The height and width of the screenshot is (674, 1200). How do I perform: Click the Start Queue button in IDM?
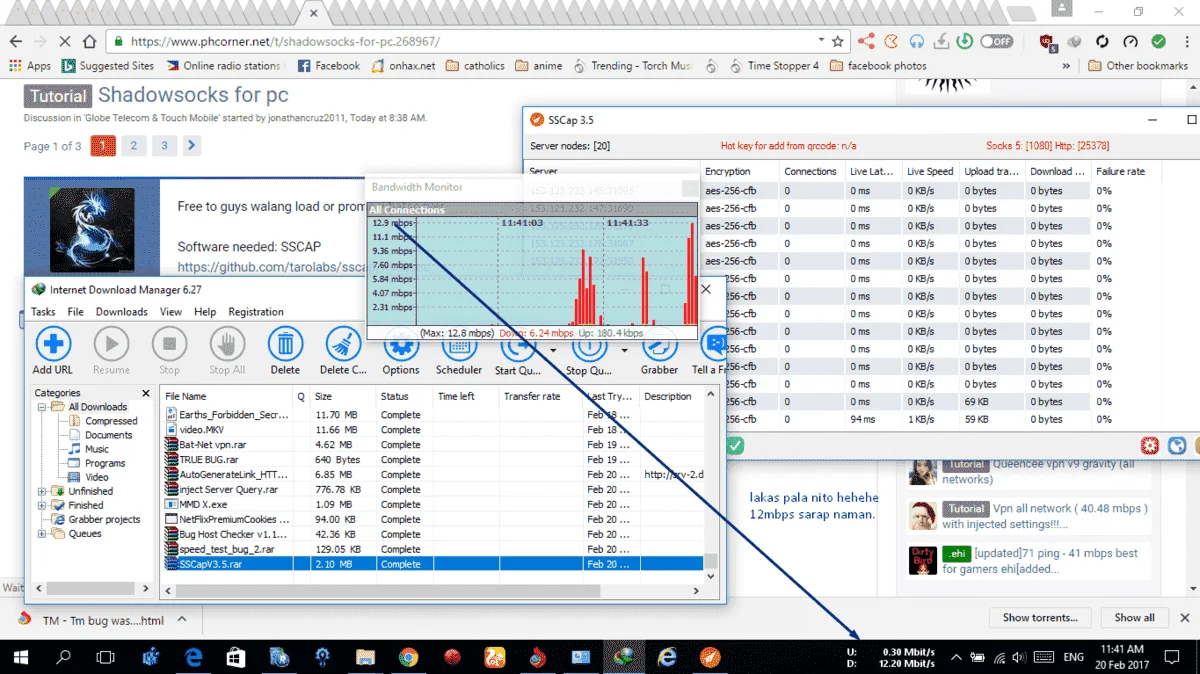coord(517,350)
